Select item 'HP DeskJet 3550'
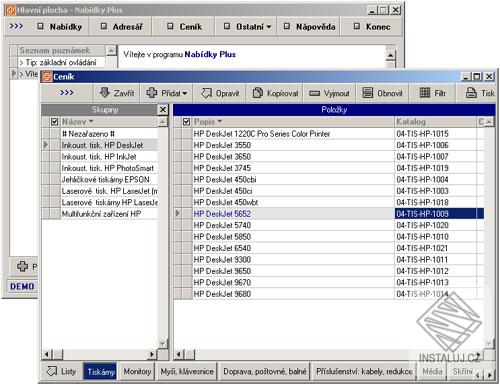The width and height of the screenshot is (500, 385). pos(293,145)
